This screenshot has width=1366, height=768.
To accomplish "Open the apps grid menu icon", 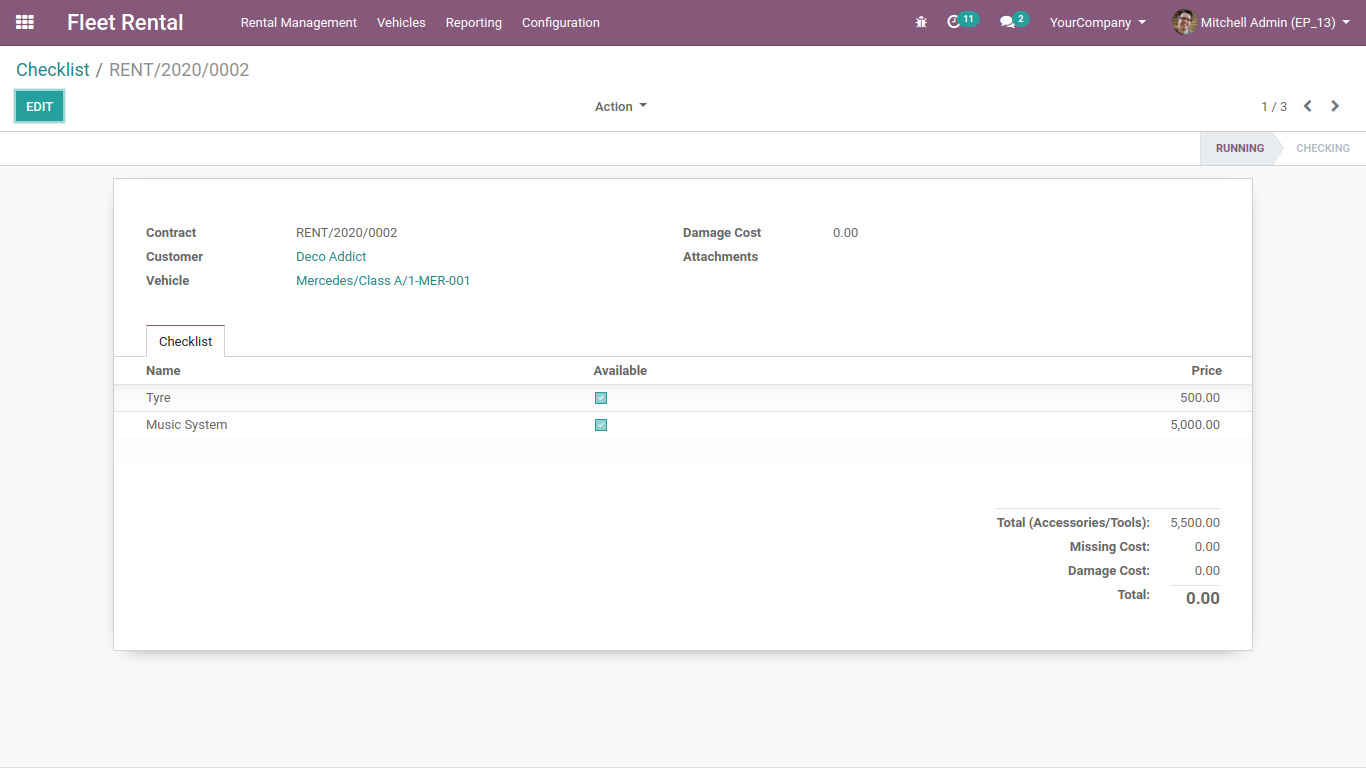I will [x=25, y=22].
